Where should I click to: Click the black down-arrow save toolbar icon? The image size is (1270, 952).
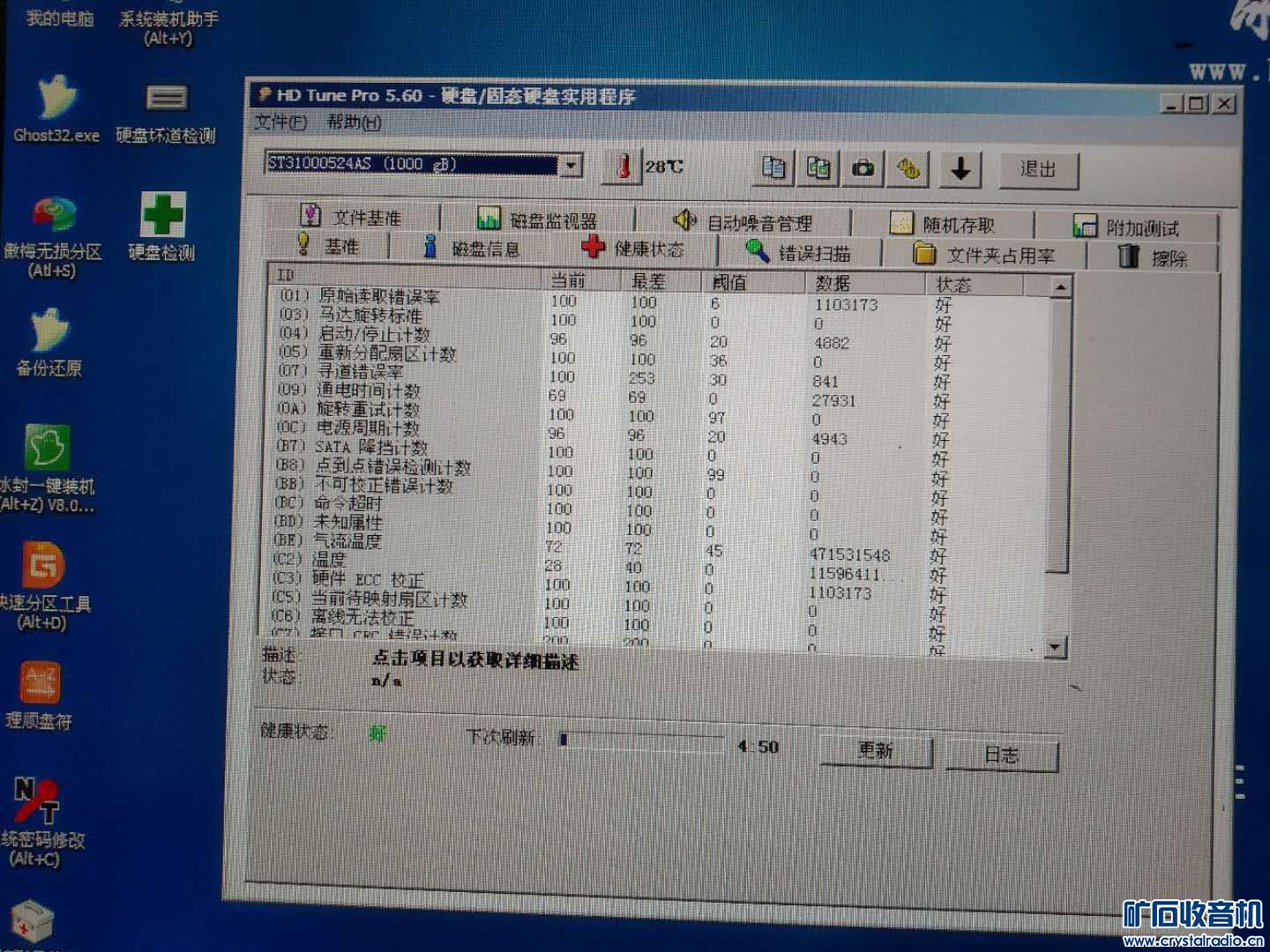coord(959,168)
